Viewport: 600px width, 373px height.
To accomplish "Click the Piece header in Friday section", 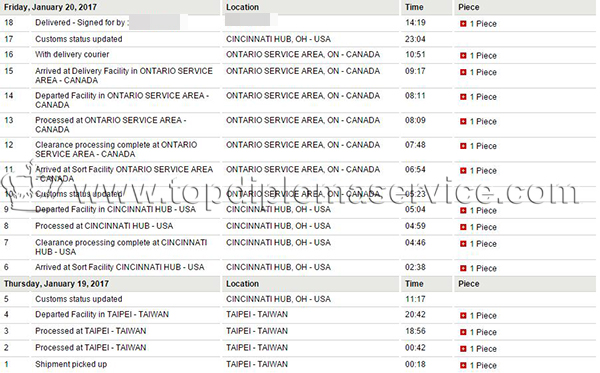I will point(469,7).
